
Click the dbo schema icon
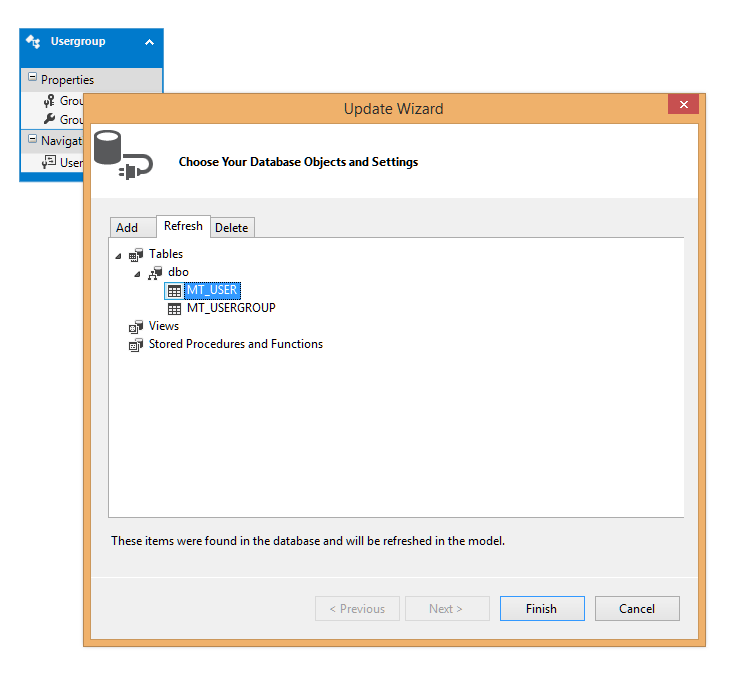155,273
